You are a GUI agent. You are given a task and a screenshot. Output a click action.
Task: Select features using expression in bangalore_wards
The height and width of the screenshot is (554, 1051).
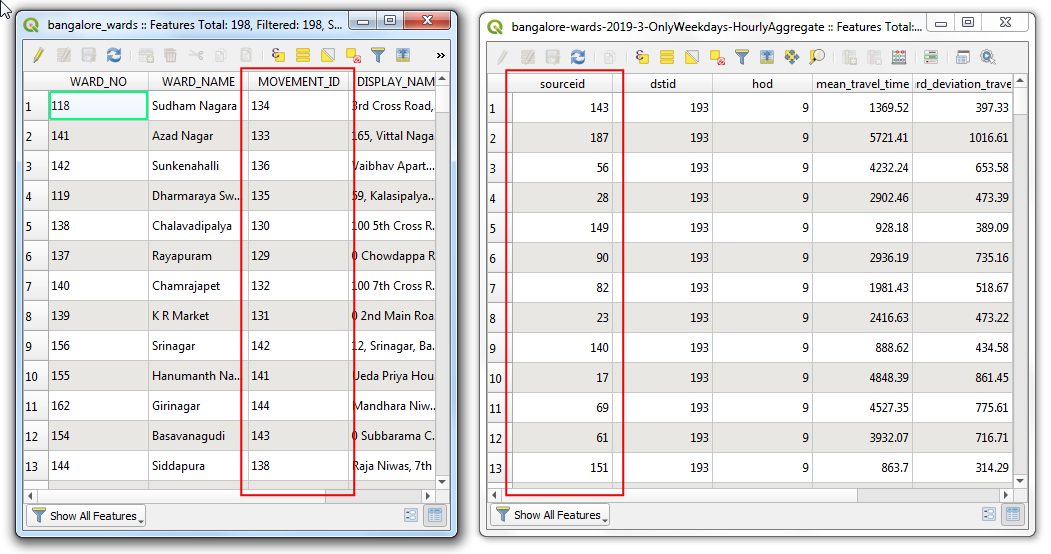[x=278, y=56]
